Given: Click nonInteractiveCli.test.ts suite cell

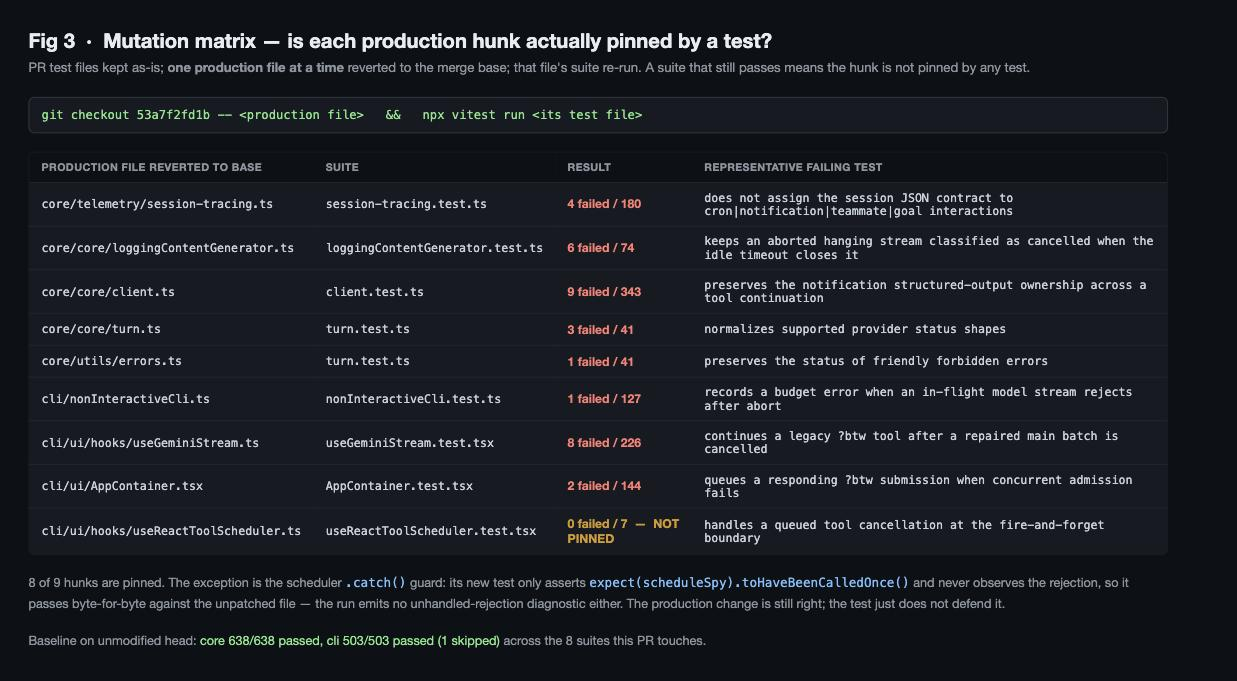Looking at the screenshot, I should point(413,399).
